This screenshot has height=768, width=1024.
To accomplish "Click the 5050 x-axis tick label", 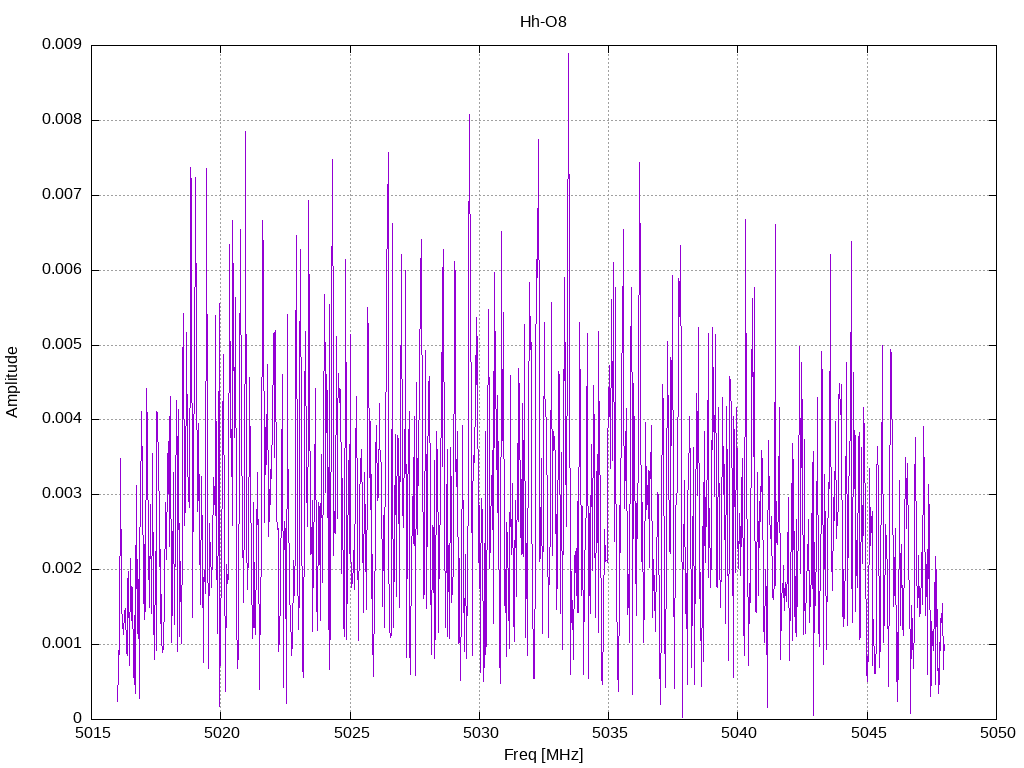I will tap(997, 733).
